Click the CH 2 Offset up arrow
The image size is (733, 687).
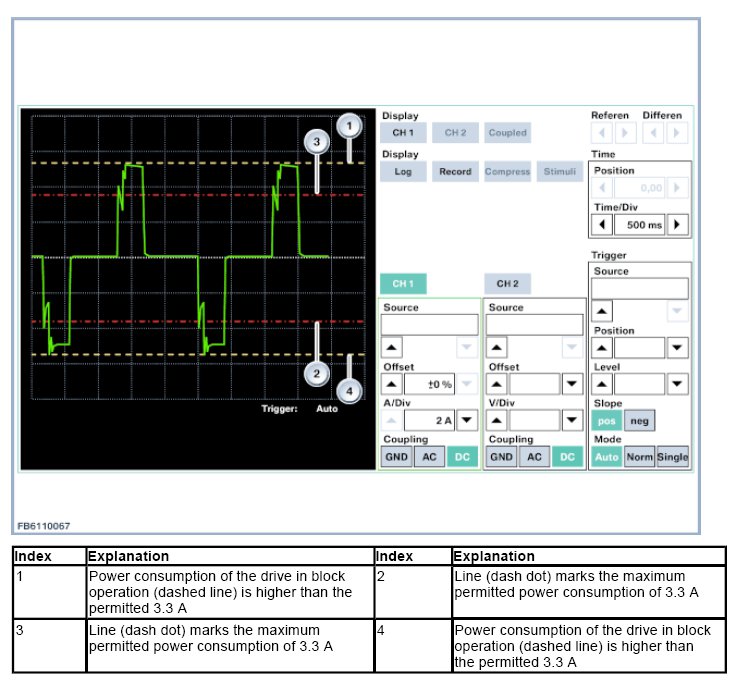click(x=497, y=385)
